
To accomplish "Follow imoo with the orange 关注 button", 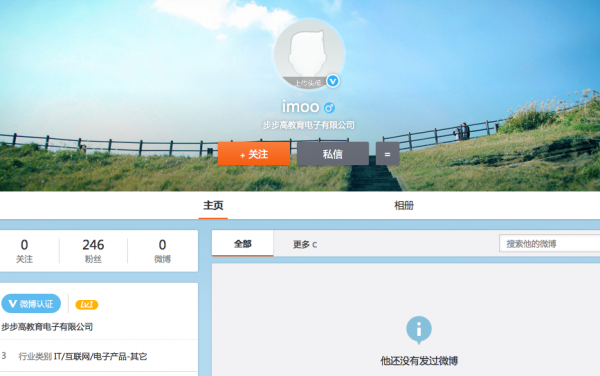I will 254,154.
